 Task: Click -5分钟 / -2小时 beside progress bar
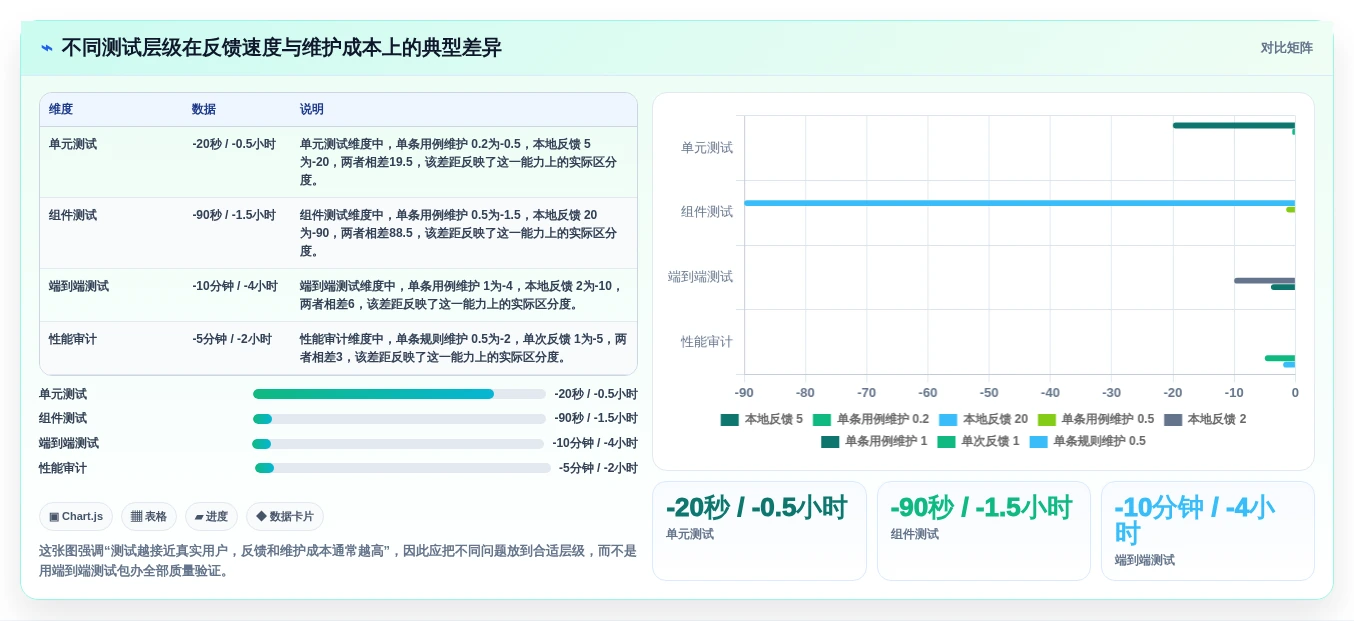[x=598, y=468]
